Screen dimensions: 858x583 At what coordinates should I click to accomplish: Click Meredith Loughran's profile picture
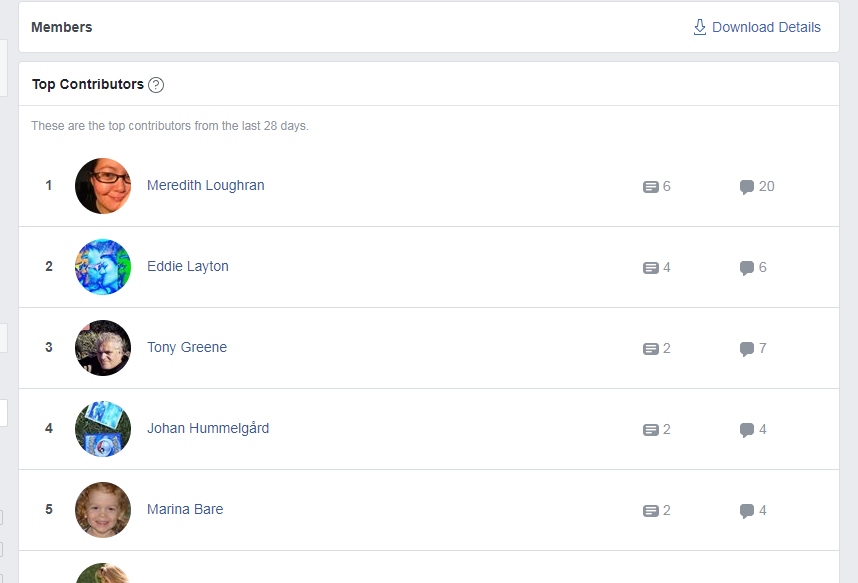(x=103, y=186)
